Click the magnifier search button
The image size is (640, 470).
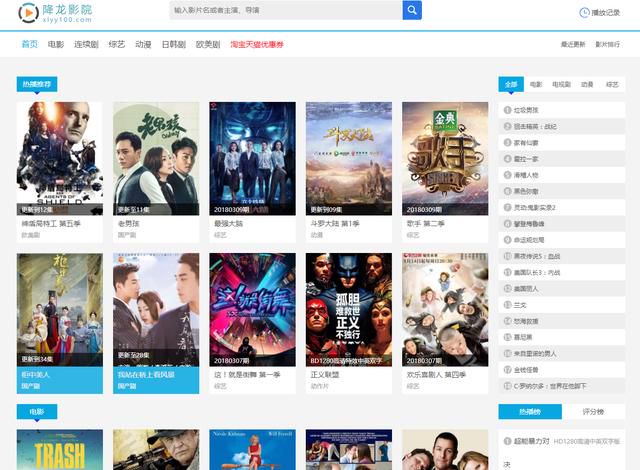click(412, 10)
